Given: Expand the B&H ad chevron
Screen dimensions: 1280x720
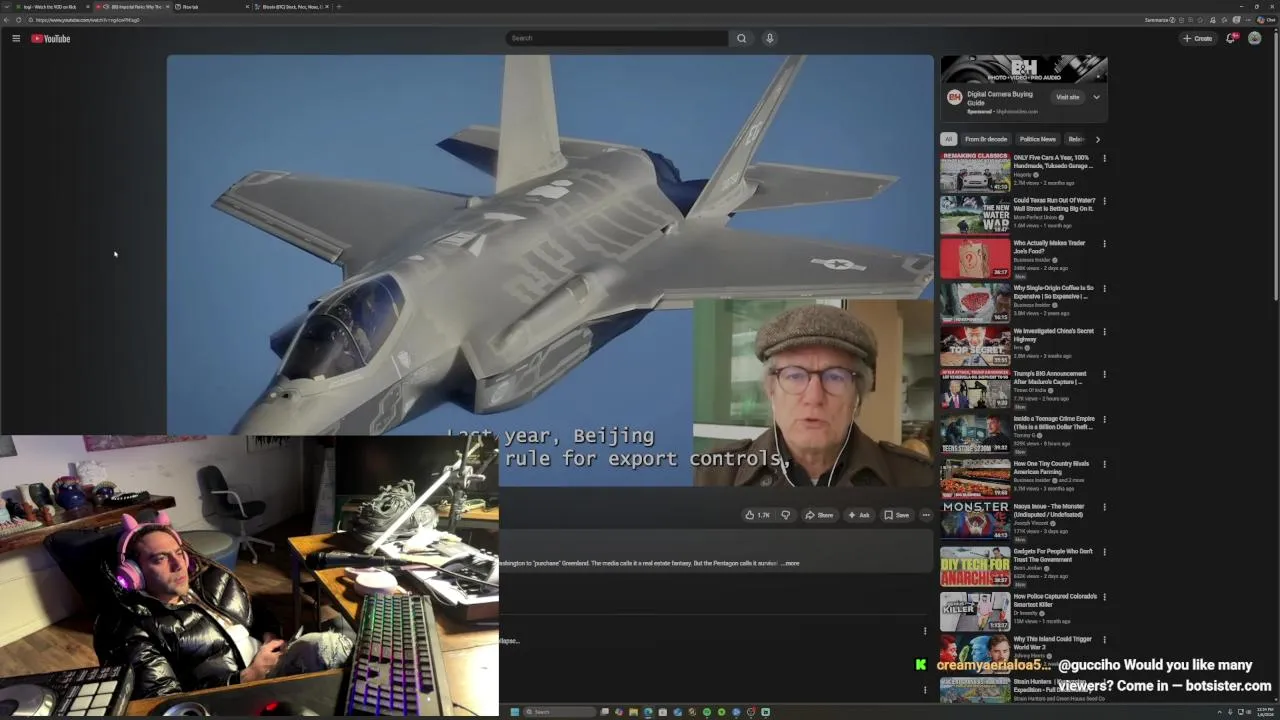Looking at the screenshot, I should (1096, 97).
